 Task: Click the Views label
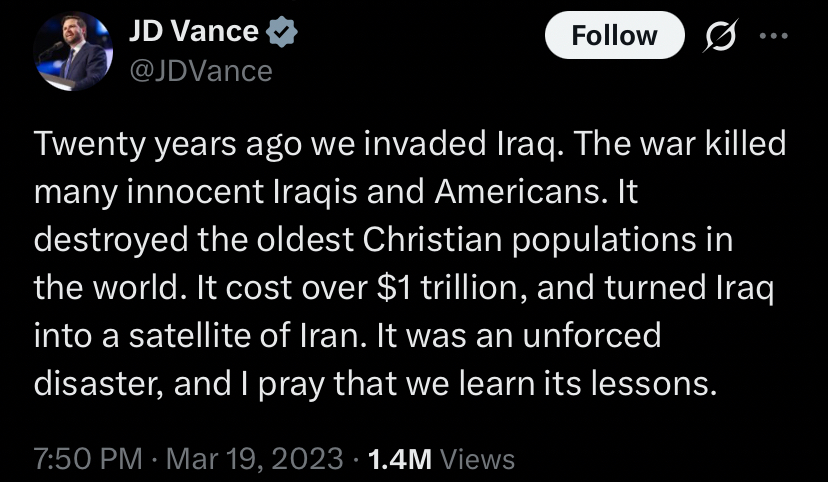click(477, 459)
